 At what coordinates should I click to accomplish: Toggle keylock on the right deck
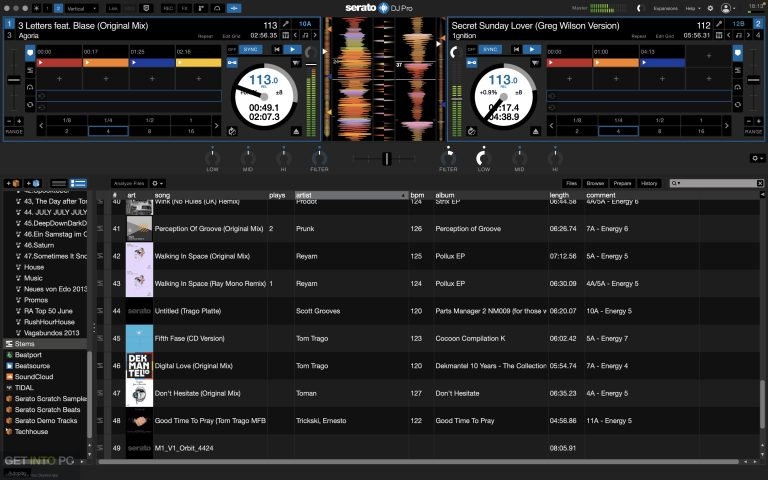472,62
